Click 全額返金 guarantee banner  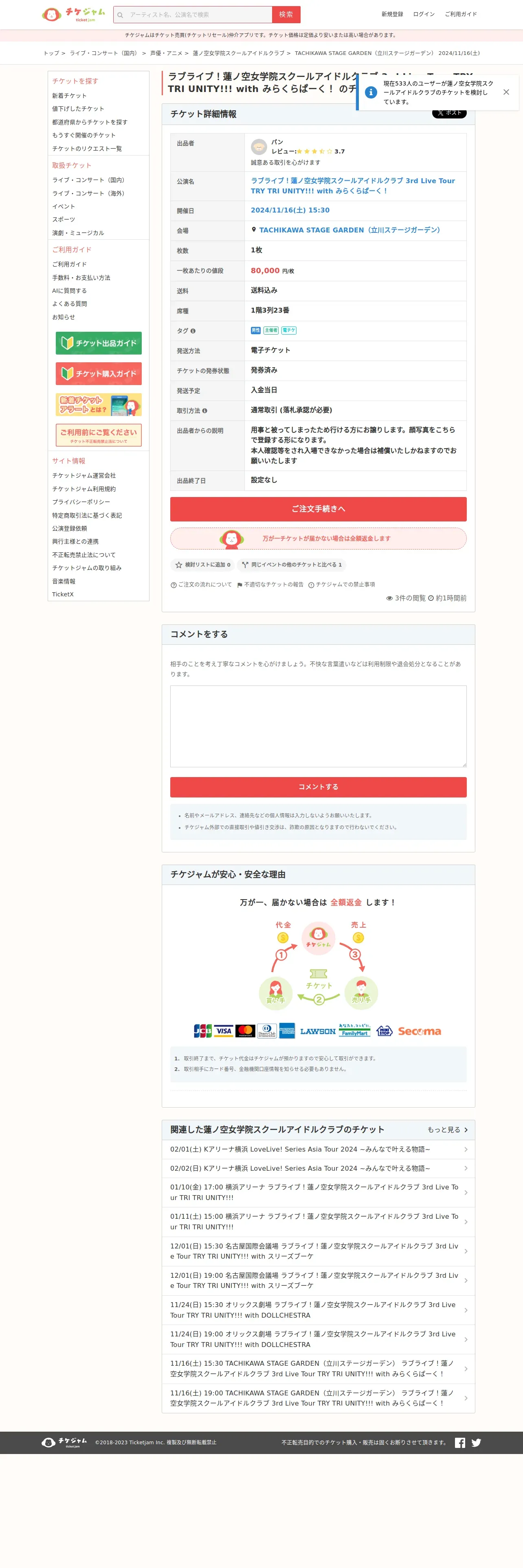click(319, 539)
